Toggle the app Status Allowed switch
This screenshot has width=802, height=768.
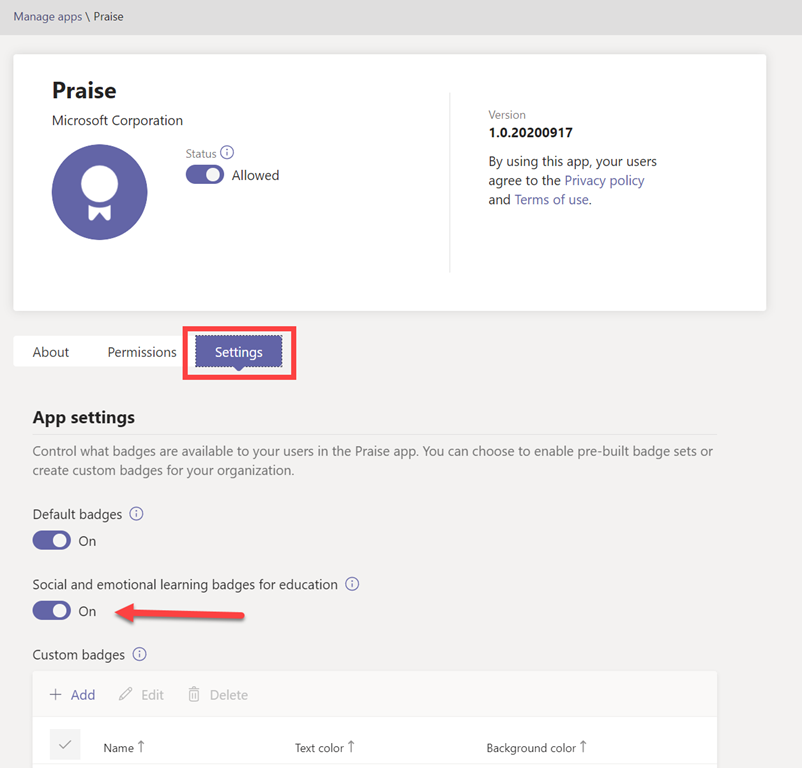tap(205, 175)
